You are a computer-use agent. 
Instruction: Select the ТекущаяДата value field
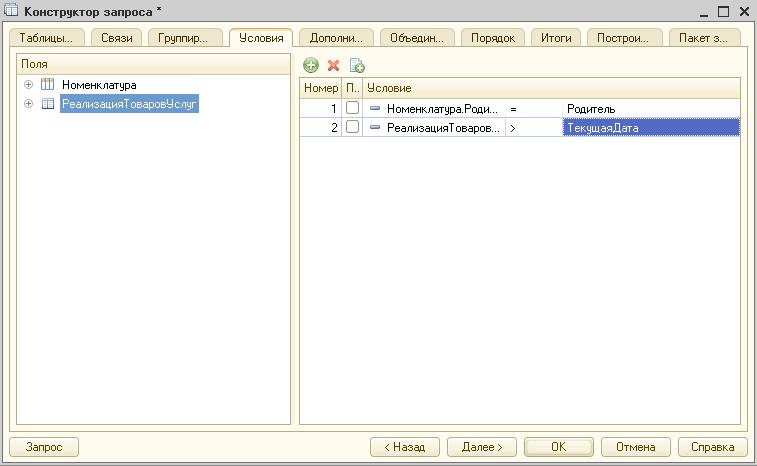(x=650, y=128)
